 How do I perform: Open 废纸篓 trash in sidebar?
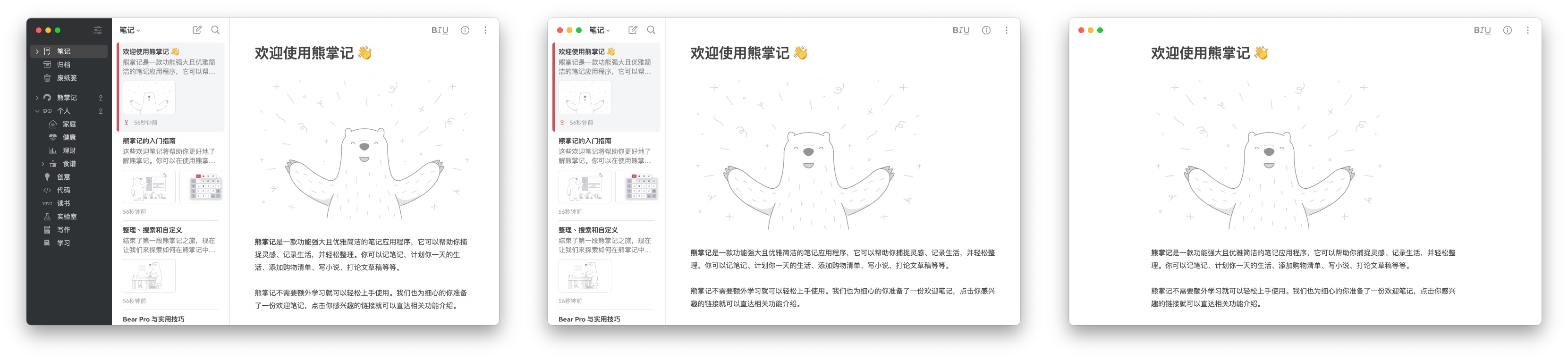(x=67, y=78)
